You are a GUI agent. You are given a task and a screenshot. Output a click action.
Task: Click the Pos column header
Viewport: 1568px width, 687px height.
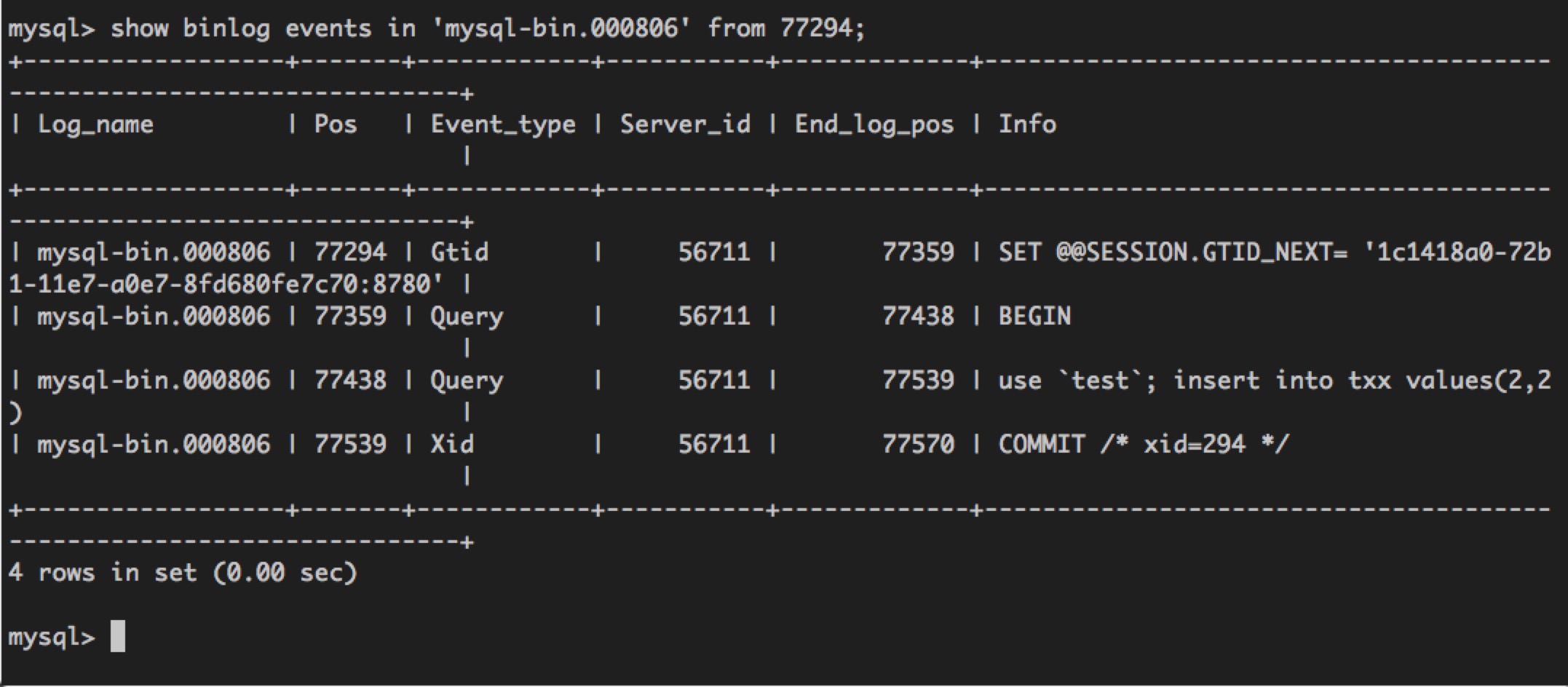pyautogui.click(x=336, y=124)
